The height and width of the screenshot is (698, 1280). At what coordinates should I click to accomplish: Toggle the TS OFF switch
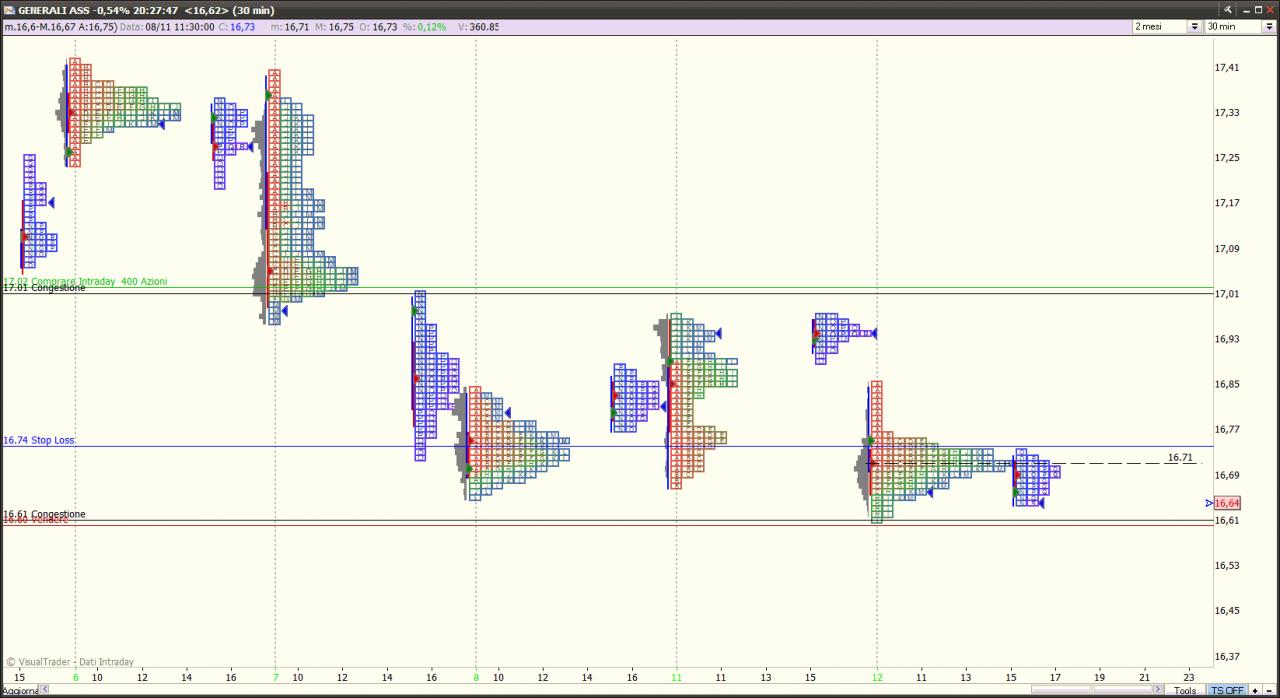[x=1228, y=690]
